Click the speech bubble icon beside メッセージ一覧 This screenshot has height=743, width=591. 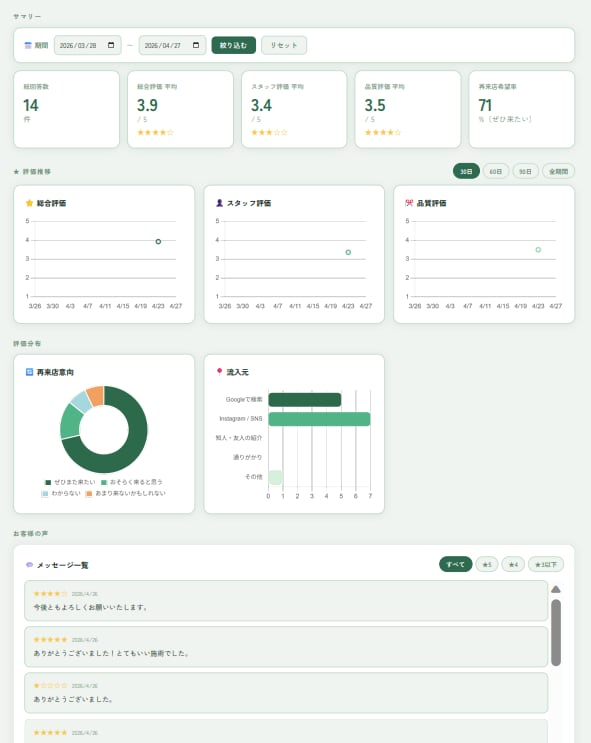29,564
